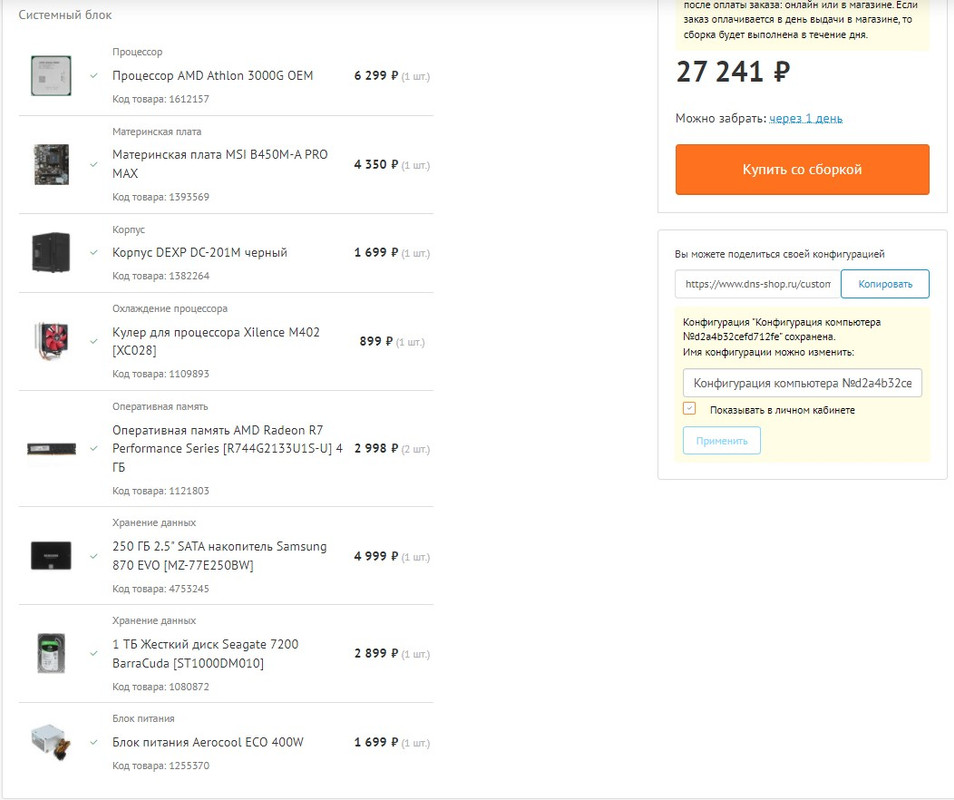The width and height of the screenshot is (954, 800).
Task: Click Код товара: 1080872
Action: [x=161, y=687]
